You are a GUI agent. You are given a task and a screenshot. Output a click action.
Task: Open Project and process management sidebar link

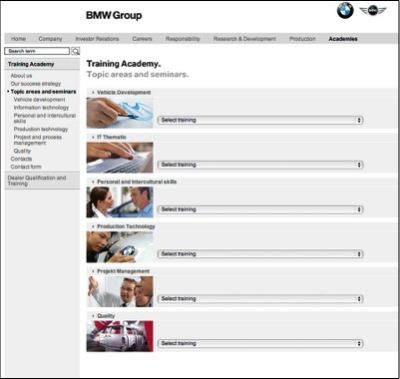point(38,140)
